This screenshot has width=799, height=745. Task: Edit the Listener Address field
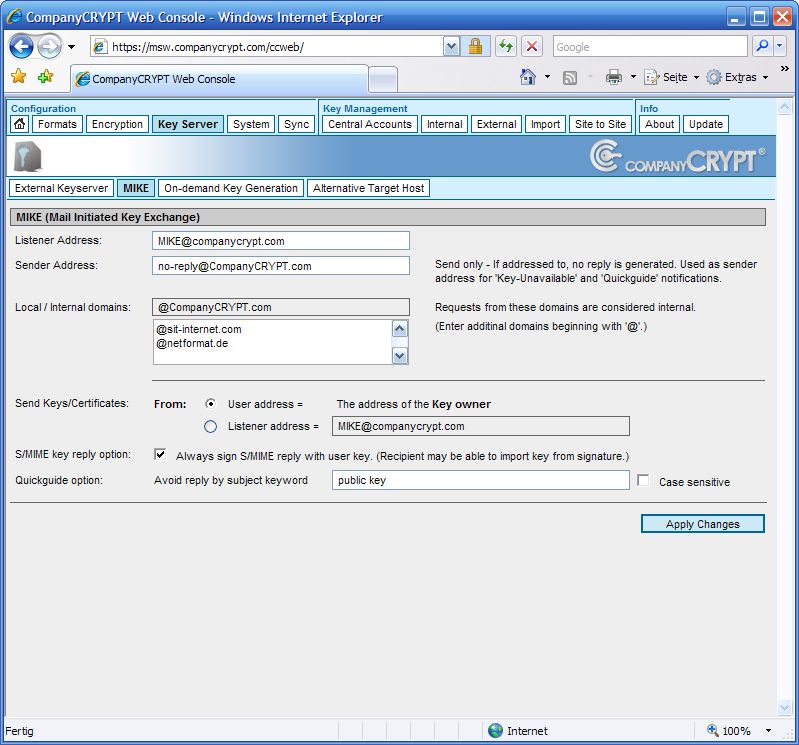tap(281, 241)
